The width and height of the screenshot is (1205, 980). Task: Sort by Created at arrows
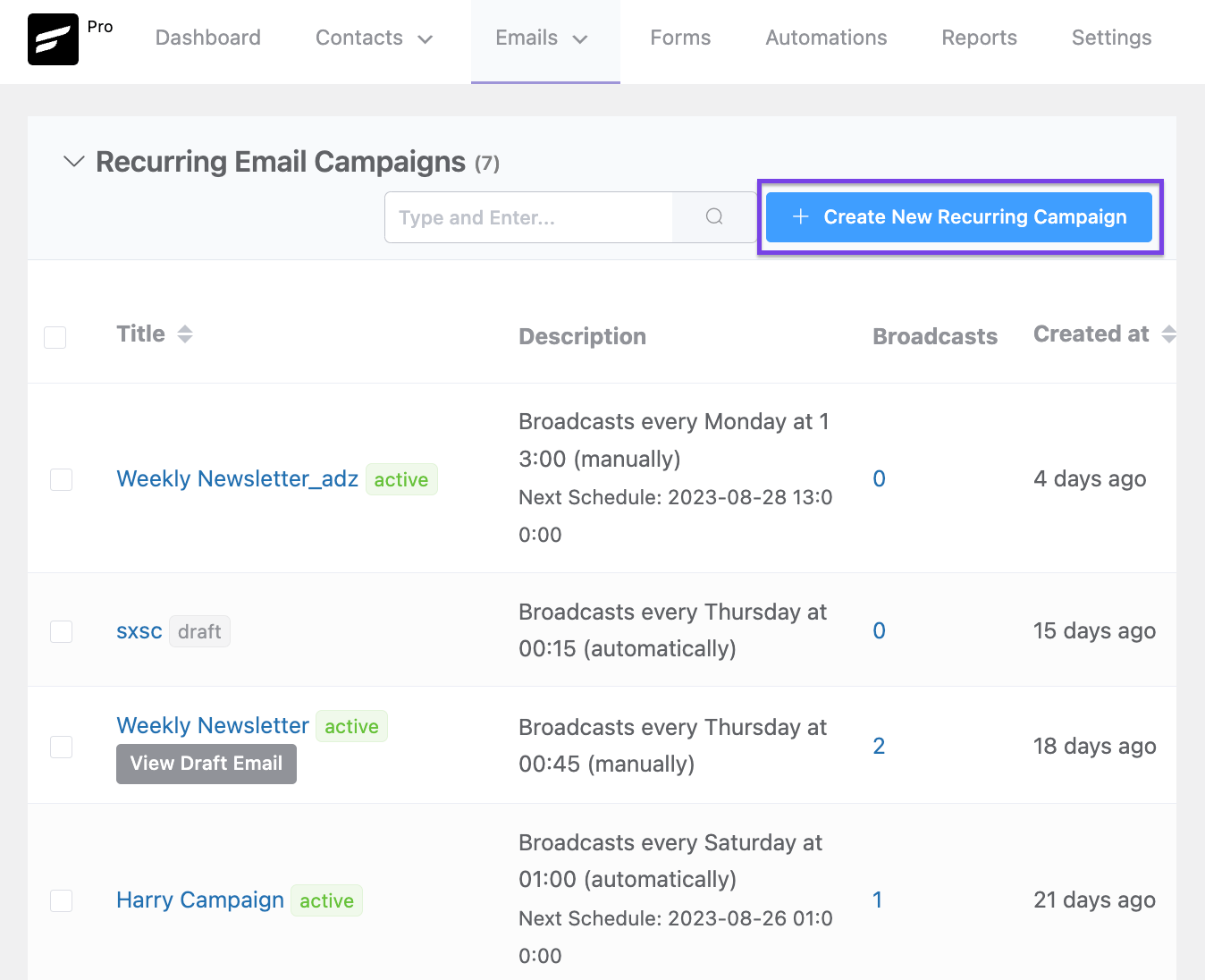click(x=1168, y=334)
